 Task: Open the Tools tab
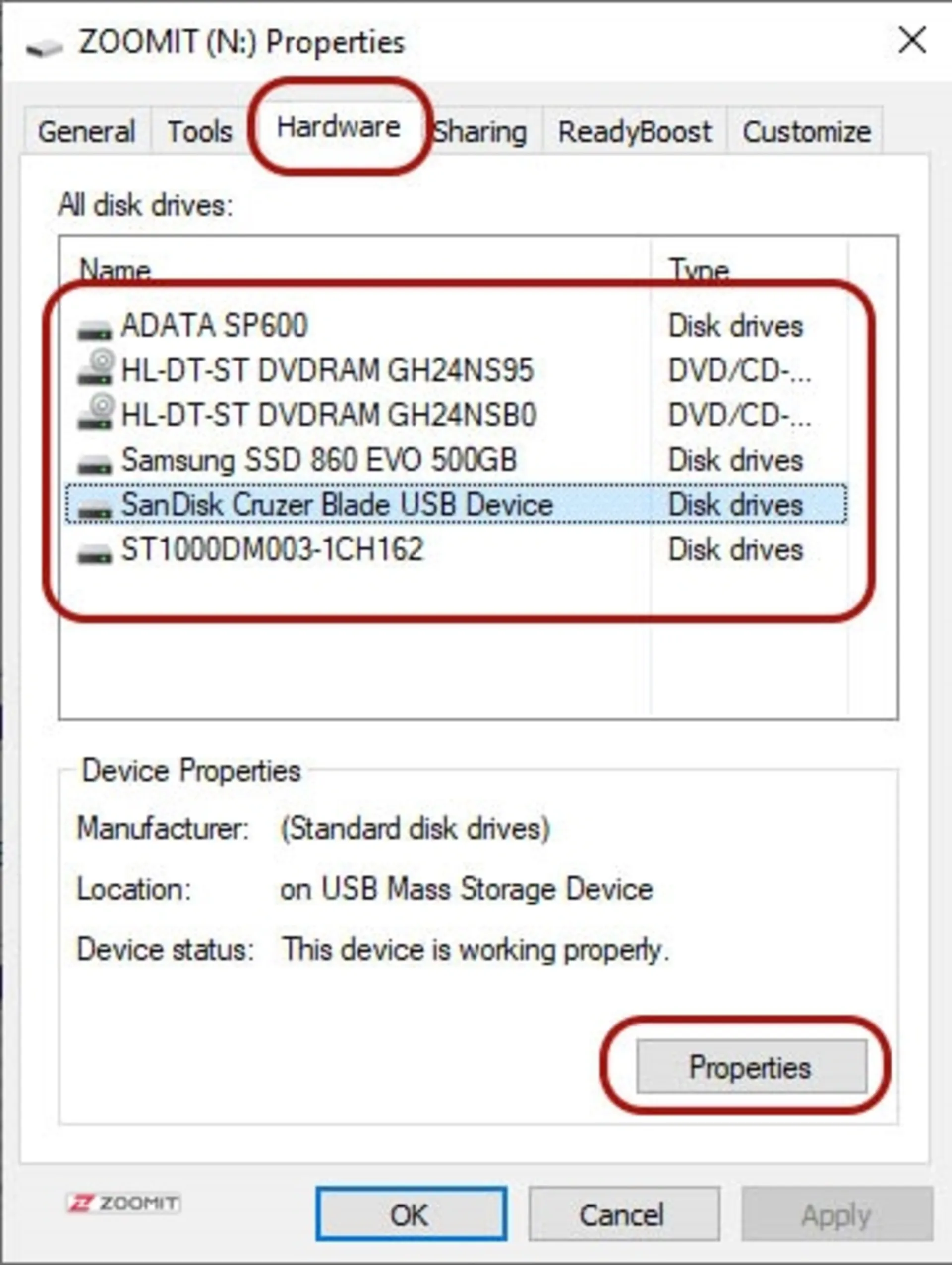[199, 132]
